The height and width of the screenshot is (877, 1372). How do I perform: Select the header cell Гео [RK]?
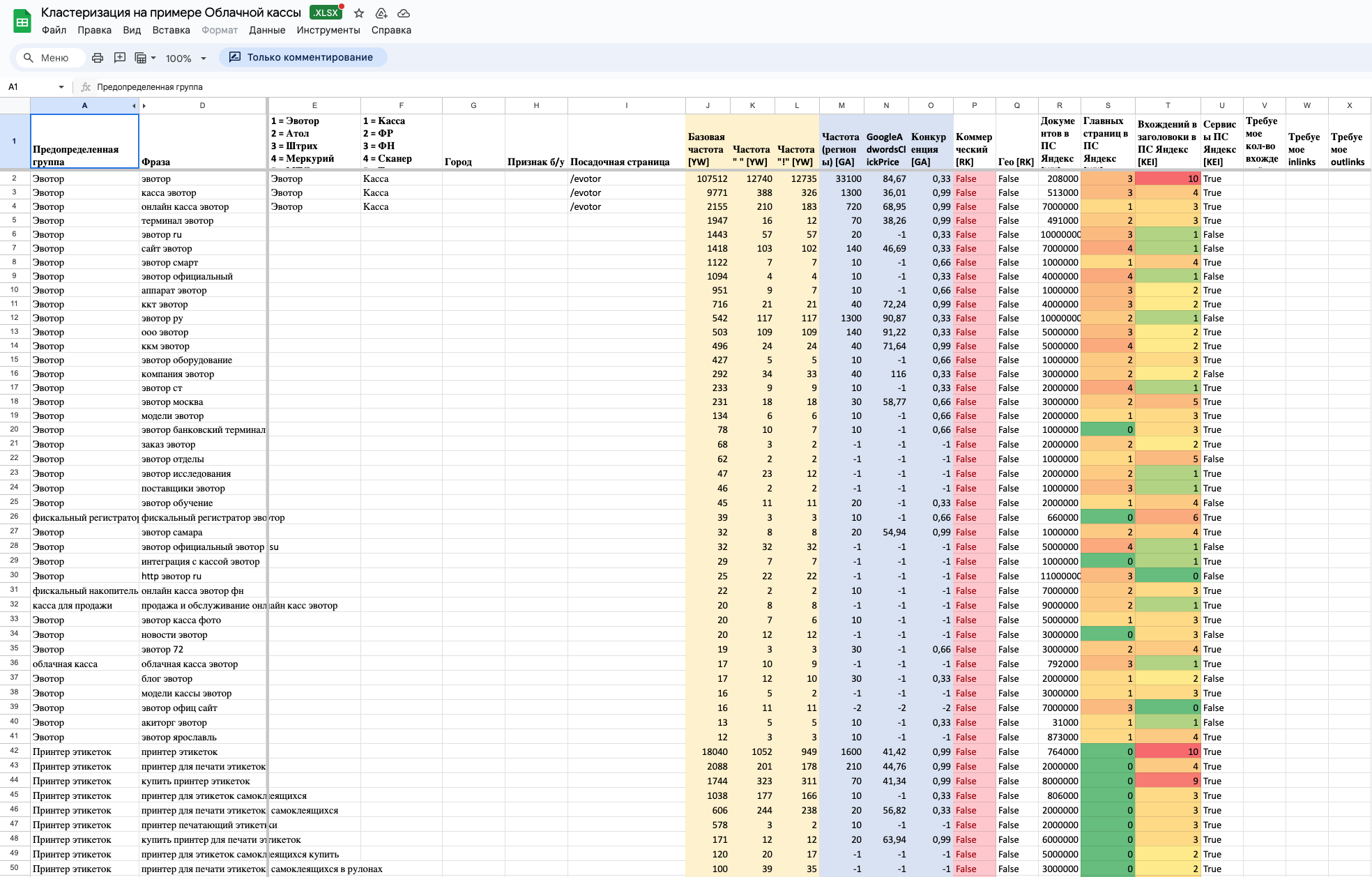pos(1017,142)
